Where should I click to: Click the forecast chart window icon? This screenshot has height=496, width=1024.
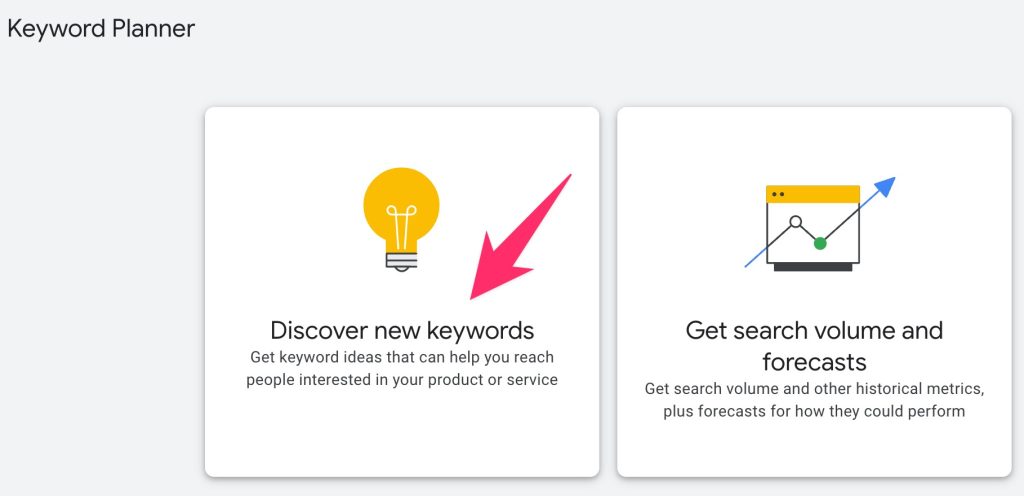813,228
